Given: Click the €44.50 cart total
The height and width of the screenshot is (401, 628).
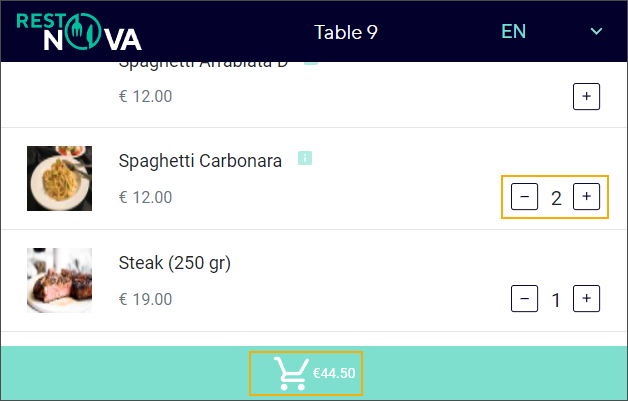Looking at the screenshot, I should tap(334, 374).
